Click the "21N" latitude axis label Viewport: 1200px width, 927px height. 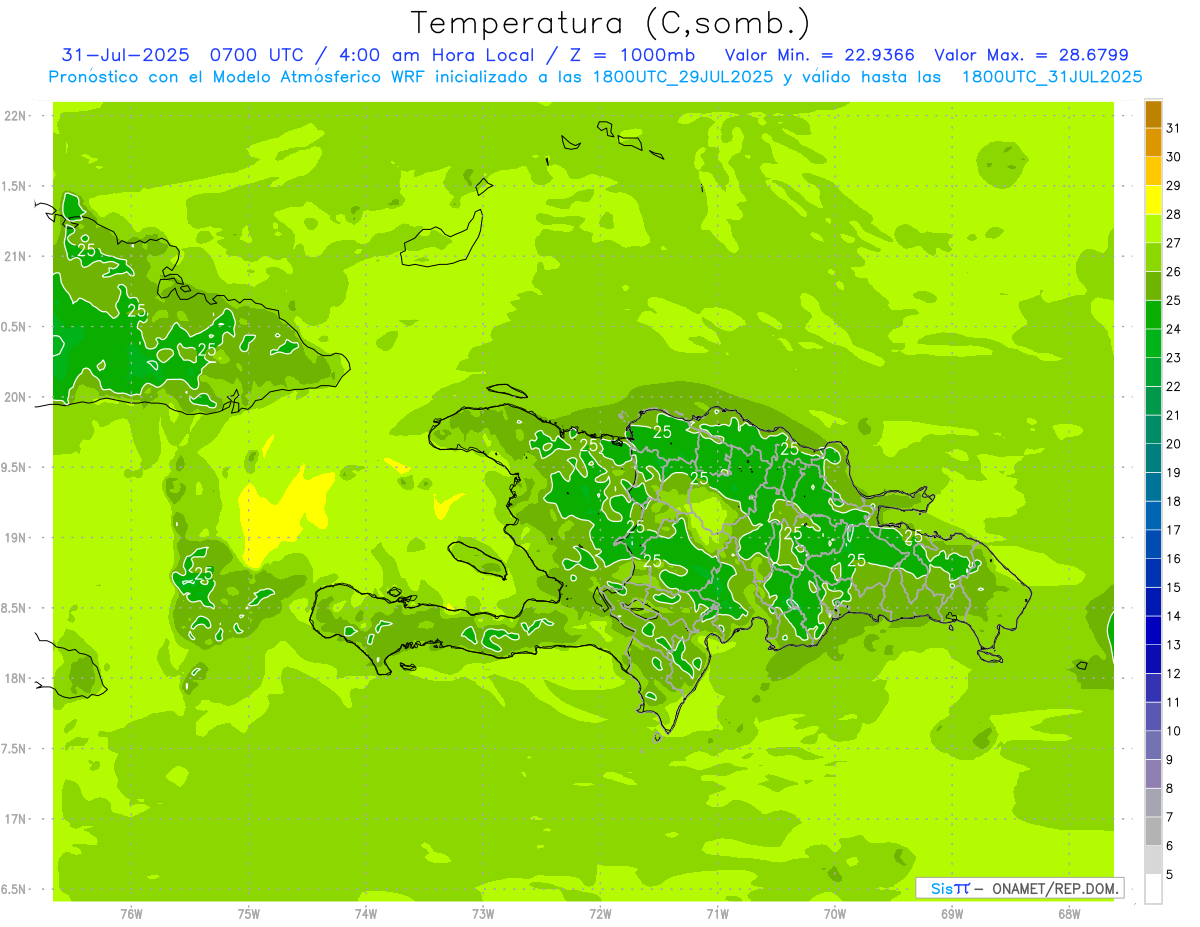[16, 256]
